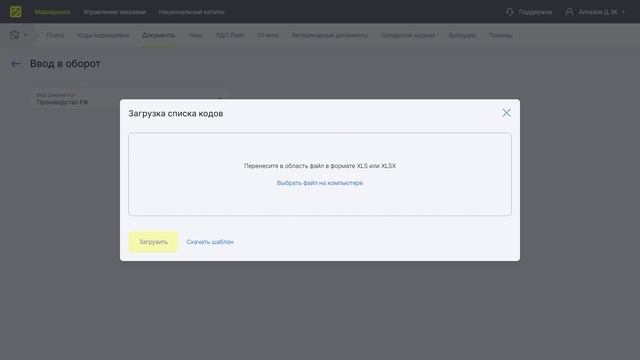Open the Вид документа dropdown showing Производство РФ

click(129, 99)
